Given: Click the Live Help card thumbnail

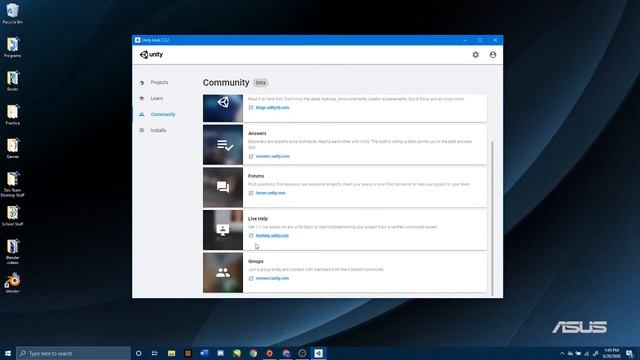Looking at the screenshot, I should [x=223, y=230].
